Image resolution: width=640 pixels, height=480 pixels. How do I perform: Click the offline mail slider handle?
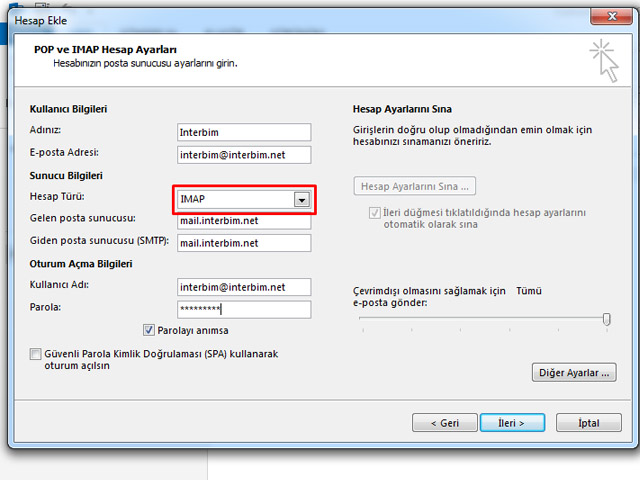(x=606, y=318)
